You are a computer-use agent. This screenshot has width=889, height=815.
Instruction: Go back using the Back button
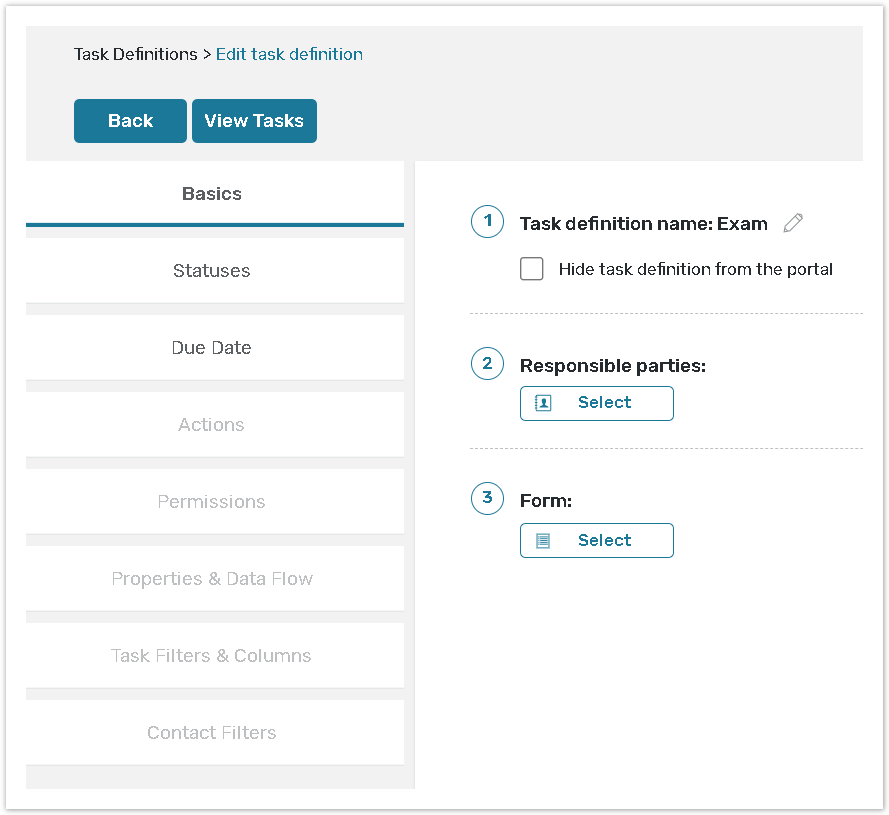(x=130, y=120)
